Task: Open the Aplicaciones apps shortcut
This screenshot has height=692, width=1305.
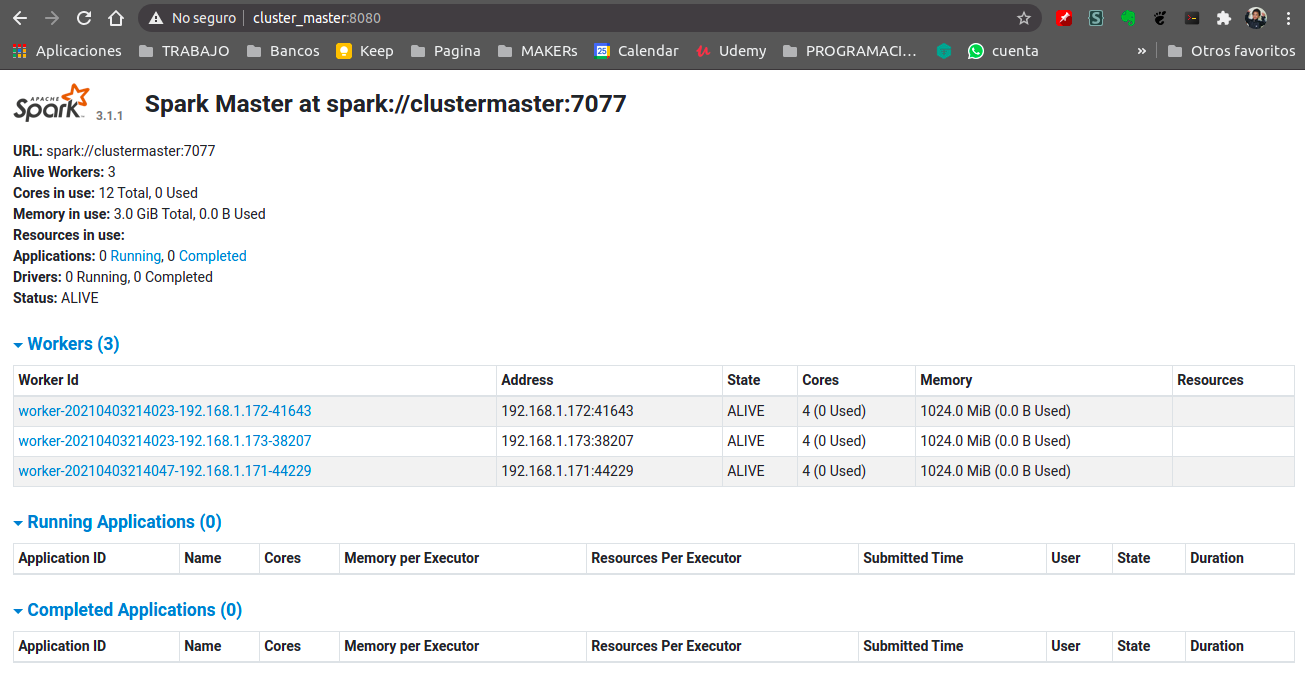Action: [x=67, y=51]
